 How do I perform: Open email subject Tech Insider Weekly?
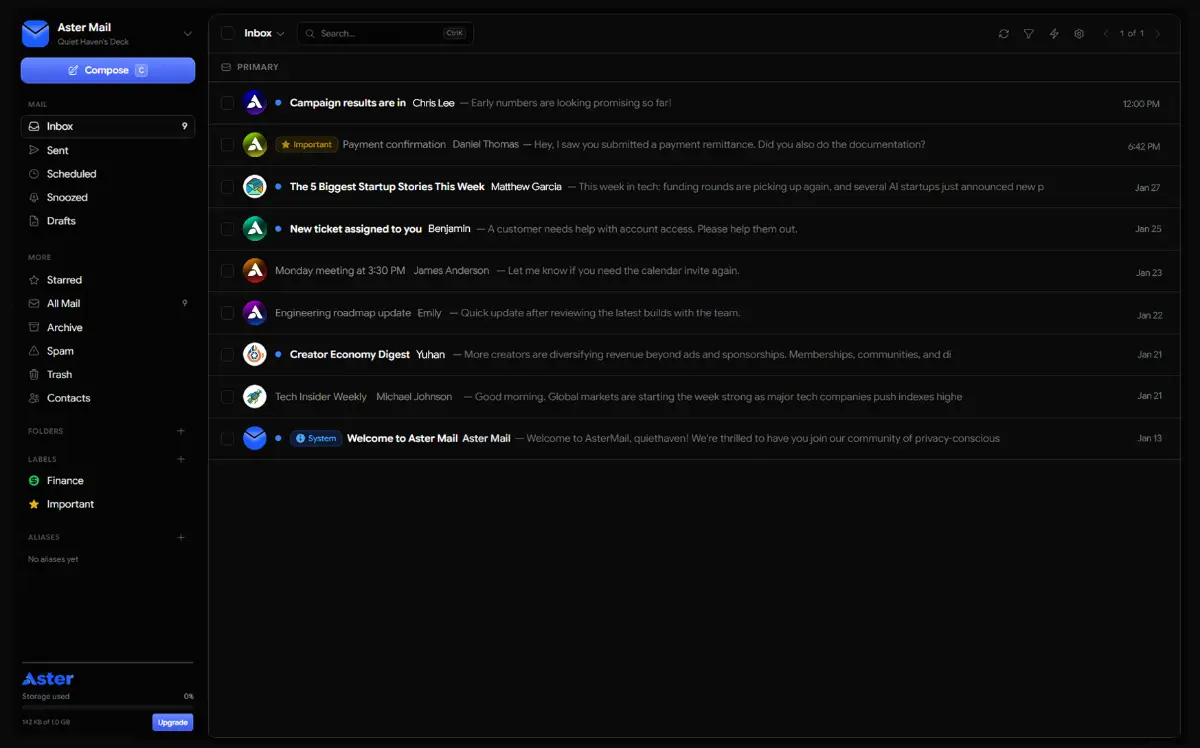(x=321, y=397)
